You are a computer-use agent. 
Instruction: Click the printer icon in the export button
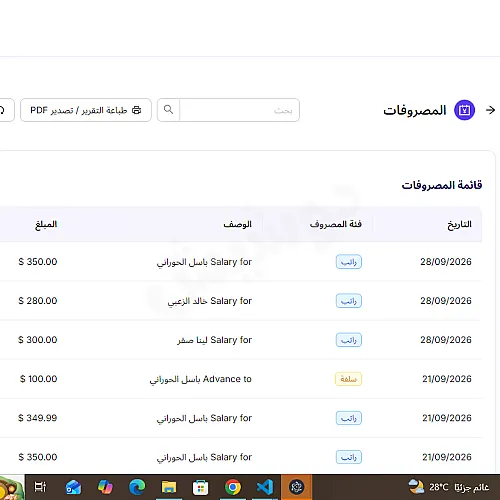(x=137, y=110)
